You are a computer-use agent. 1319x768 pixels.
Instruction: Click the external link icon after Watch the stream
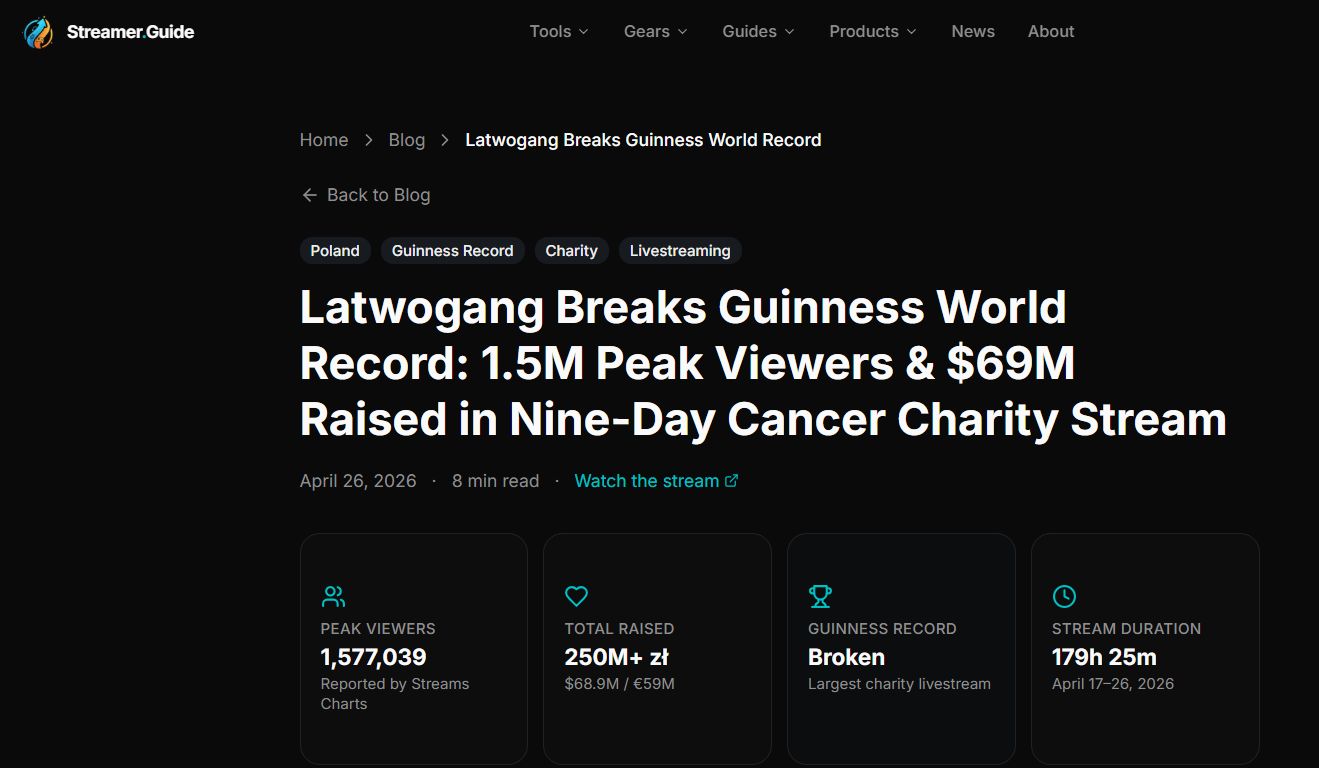click(732, 480)
